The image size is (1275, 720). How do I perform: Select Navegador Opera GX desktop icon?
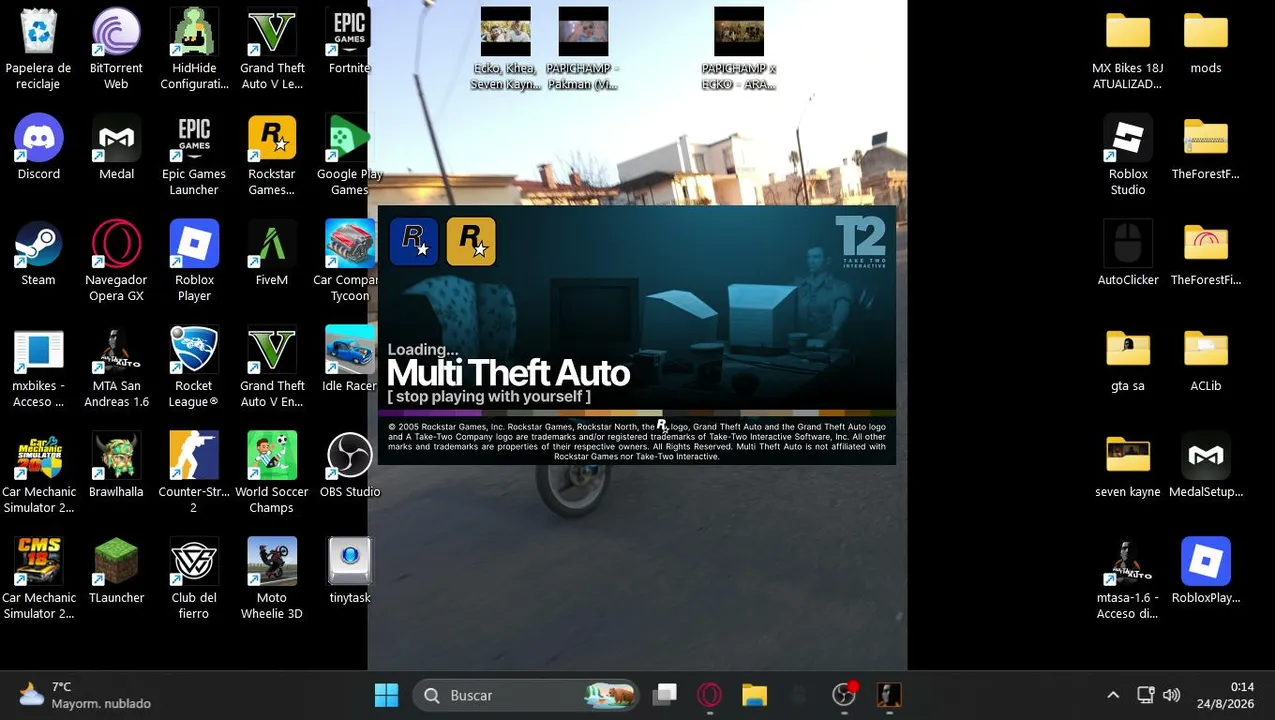116,261
